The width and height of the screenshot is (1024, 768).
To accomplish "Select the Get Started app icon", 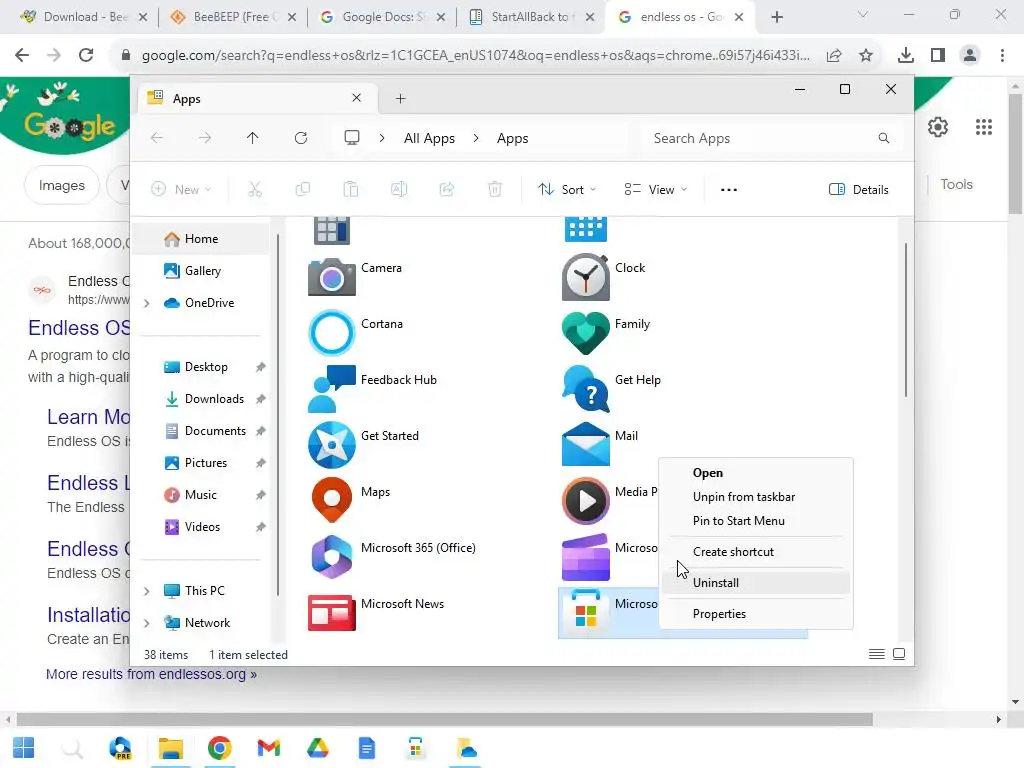I will tap(332, 445).
